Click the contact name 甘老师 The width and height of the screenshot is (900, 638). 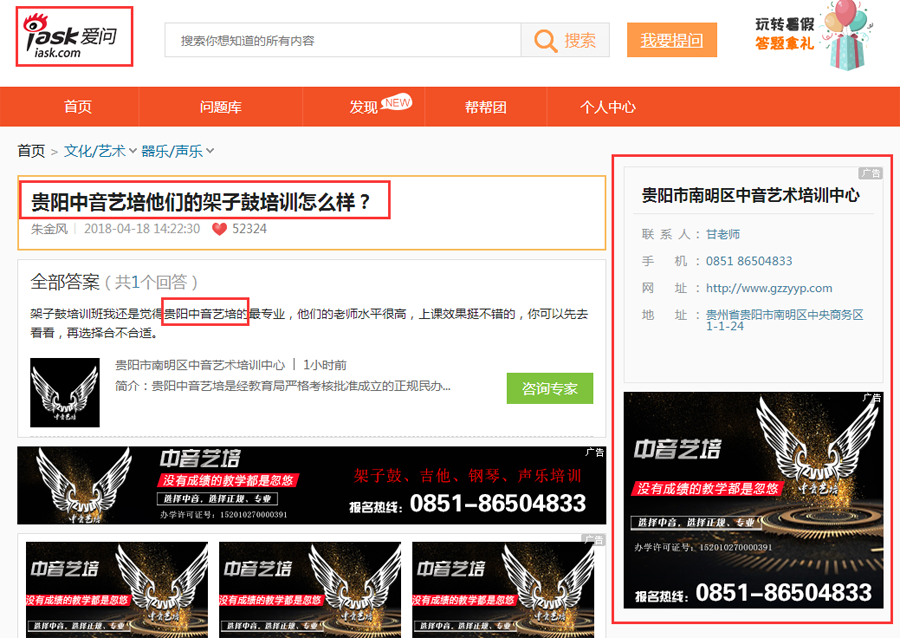pos(723,234)
